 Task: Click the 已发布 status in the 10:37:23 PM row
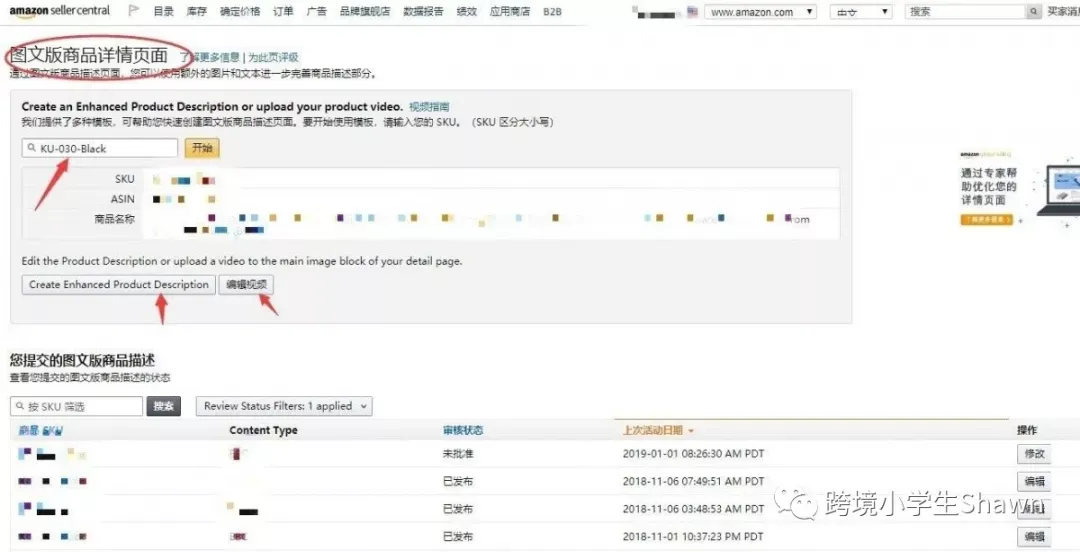[x=458, y=537]
